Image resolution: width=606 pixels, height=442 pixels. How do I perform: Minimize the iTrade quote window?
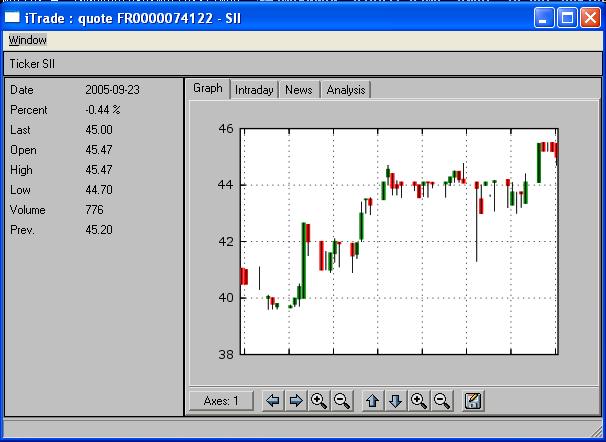tap(544, 18)
